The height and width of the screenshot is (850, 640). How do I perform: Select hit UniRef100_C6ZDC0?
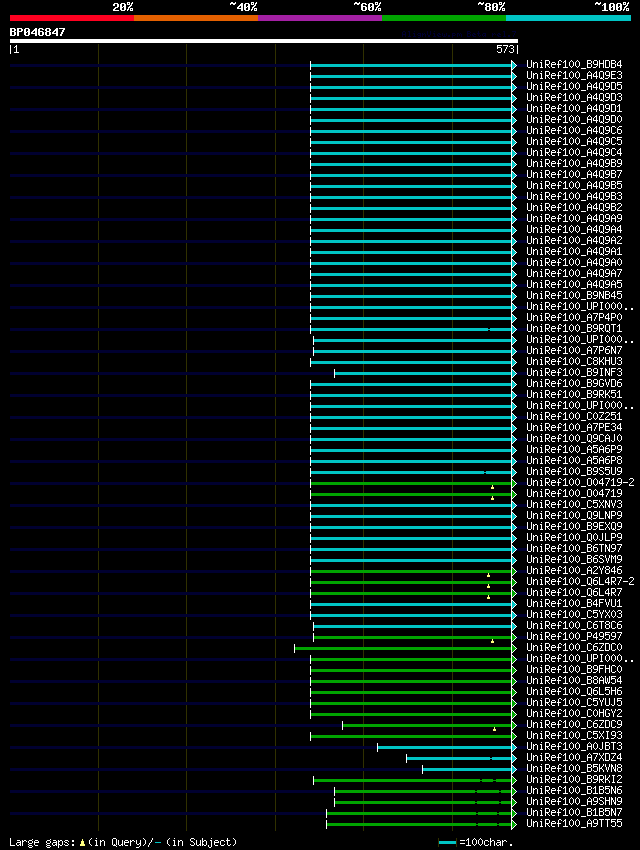574,648
